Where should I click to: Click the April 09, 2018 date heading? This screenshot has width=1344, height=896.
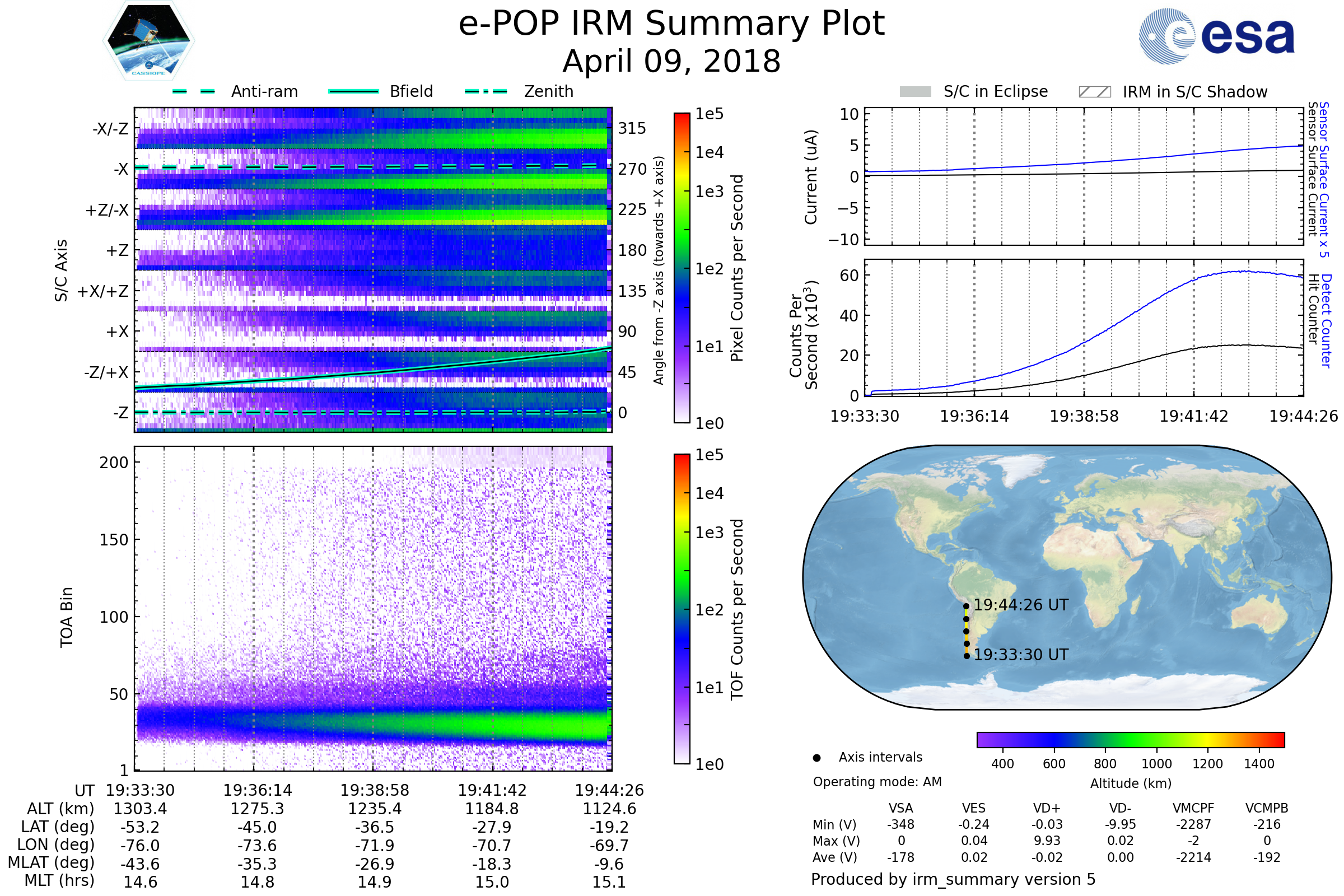[671, 61]
